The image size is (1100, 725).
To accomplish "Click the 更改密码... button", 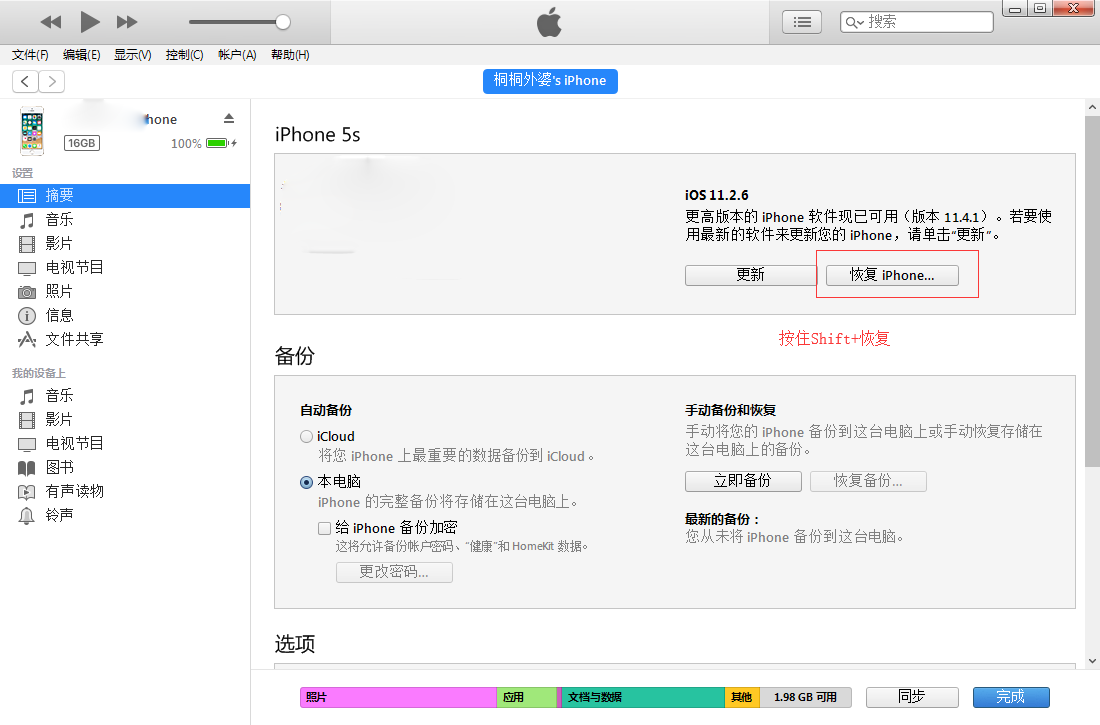I will coord(394,572).
